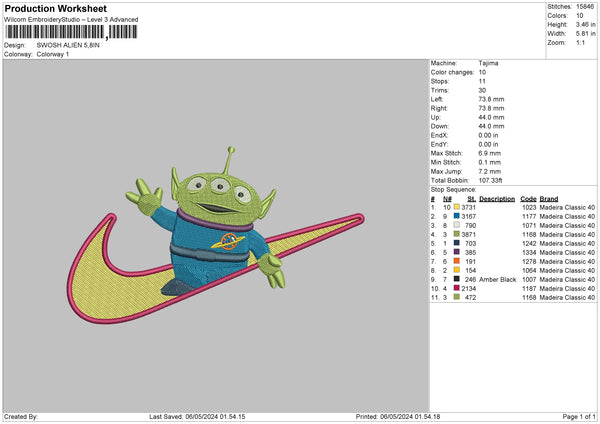Click the 'Color changes:' label
This screenshot has width=600, height=424.
coord(452,72)
